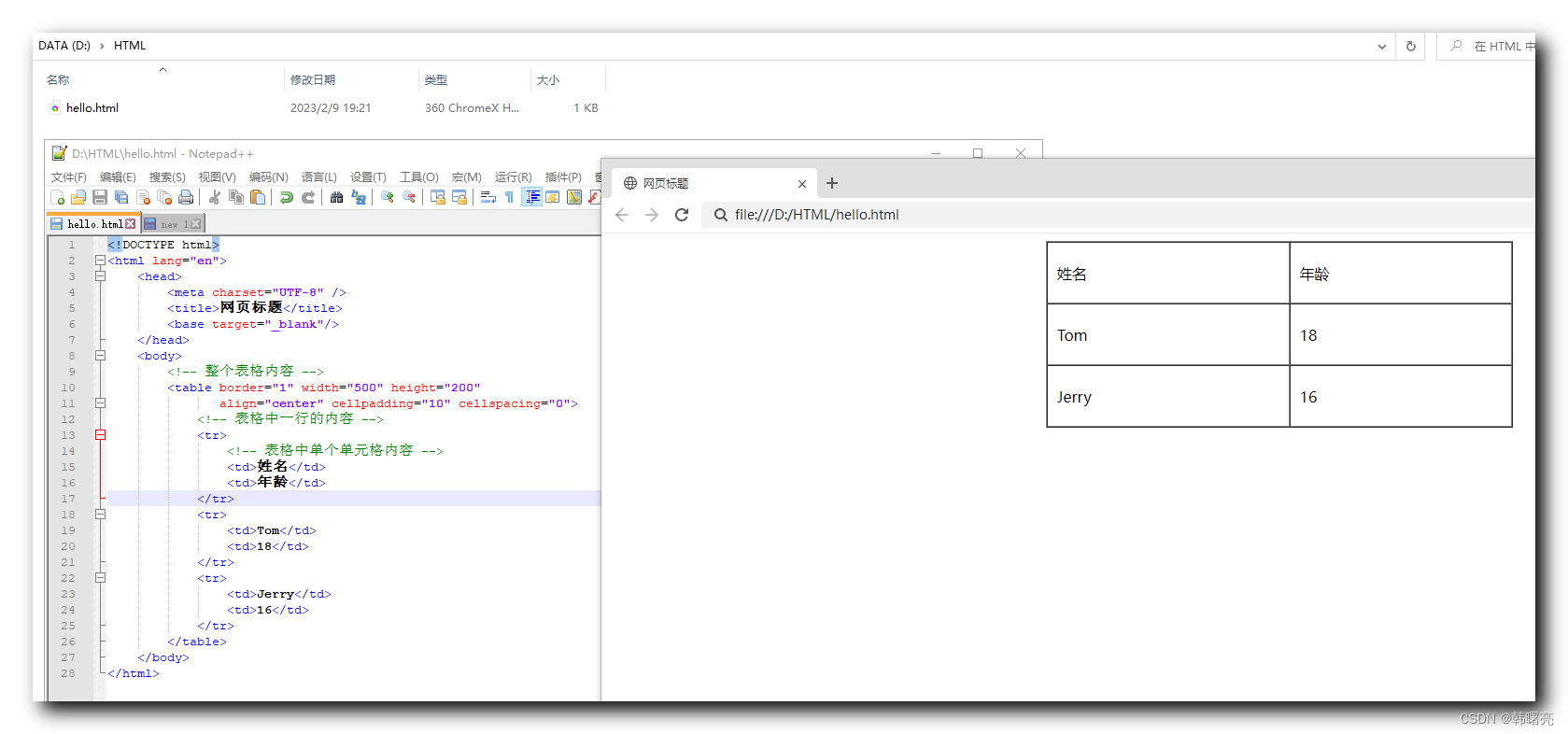This screenshot has height=734, width=1568.
Task: Zoom out using the magnifier minus icon
Action: [408, 197]
